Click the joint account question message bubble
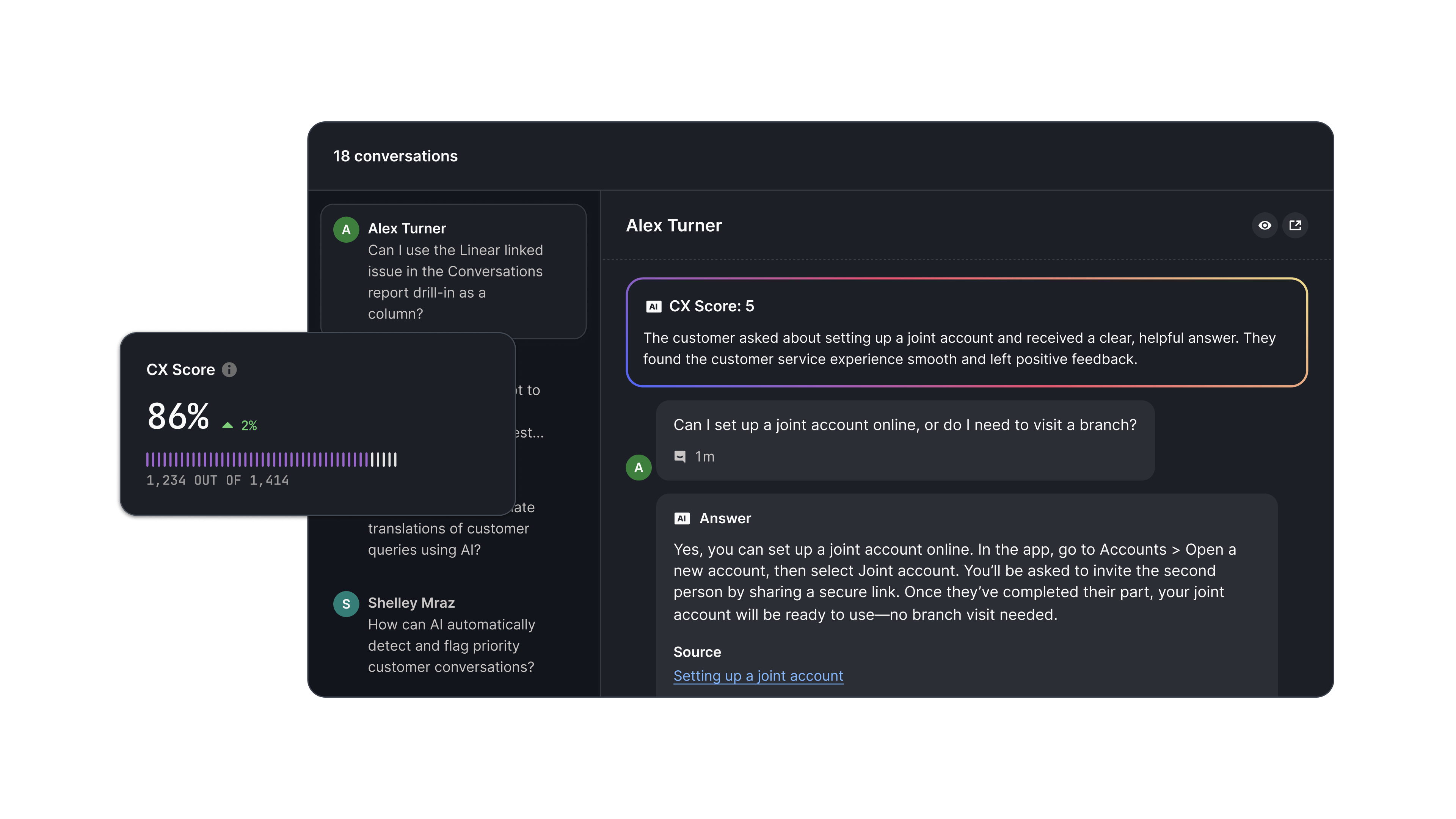Image resolution: width=1456 pixels, height=819 pixels. (904, 440)
